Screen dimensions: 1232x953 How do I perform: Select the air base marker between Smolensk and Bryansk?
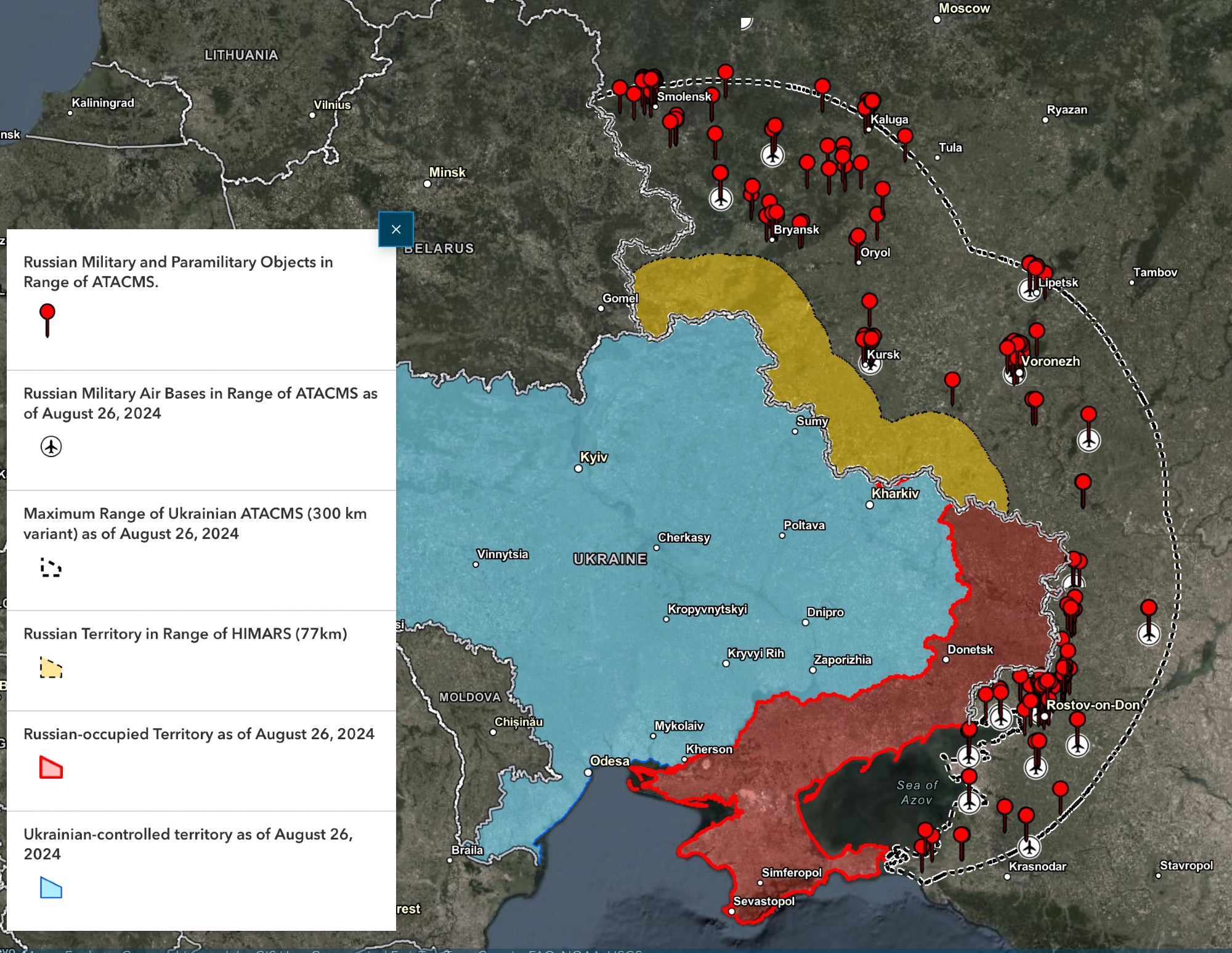point(772,155)
